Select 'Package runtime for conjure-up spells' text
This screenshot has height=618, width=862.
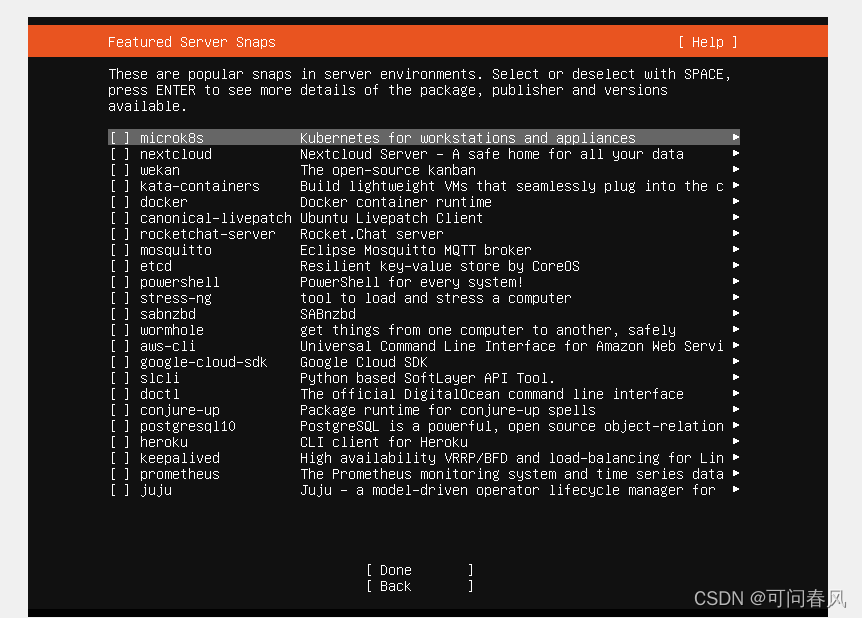coord(447,410)
